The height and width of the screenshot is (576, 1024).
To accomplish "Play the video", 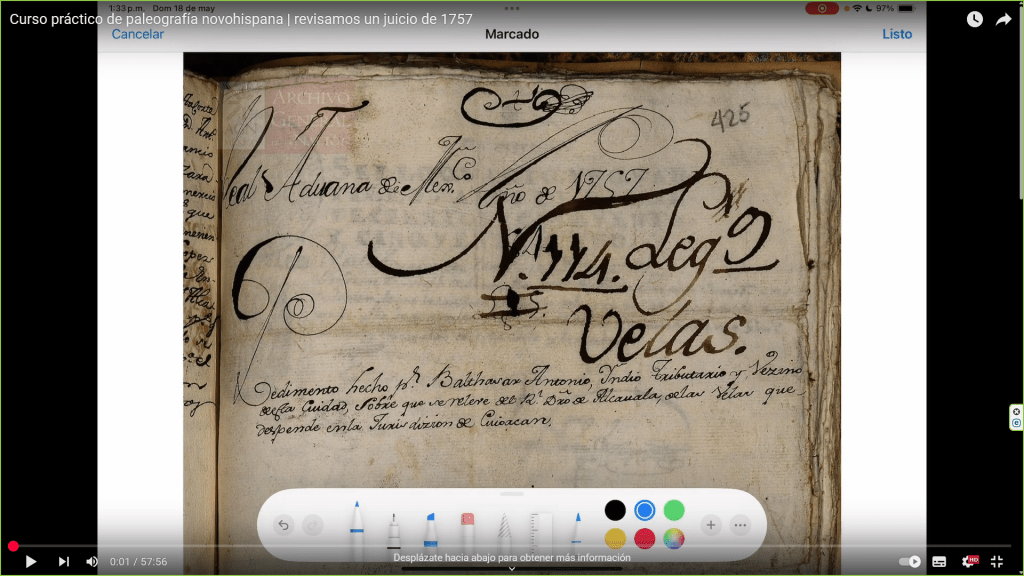I will coord(31,561).
